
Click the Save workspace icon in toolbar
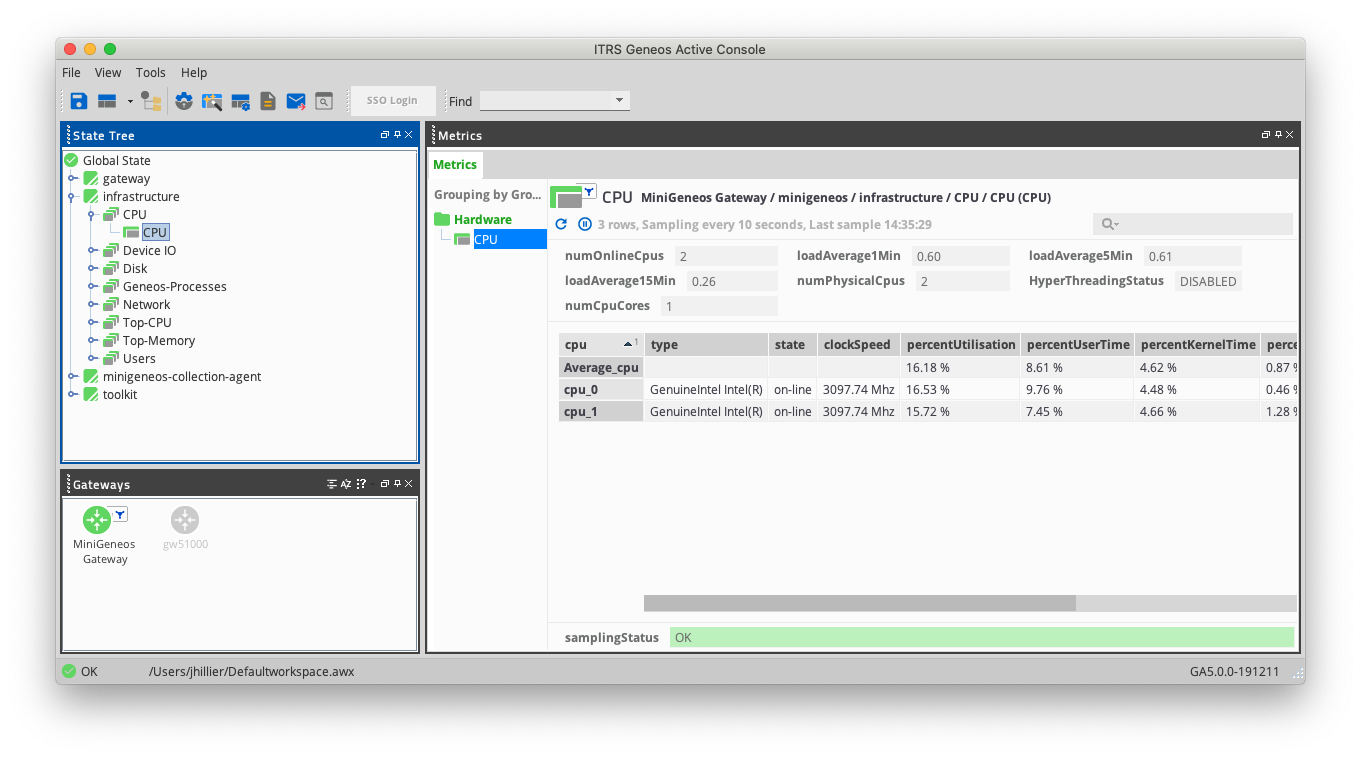tap(78, 101)
